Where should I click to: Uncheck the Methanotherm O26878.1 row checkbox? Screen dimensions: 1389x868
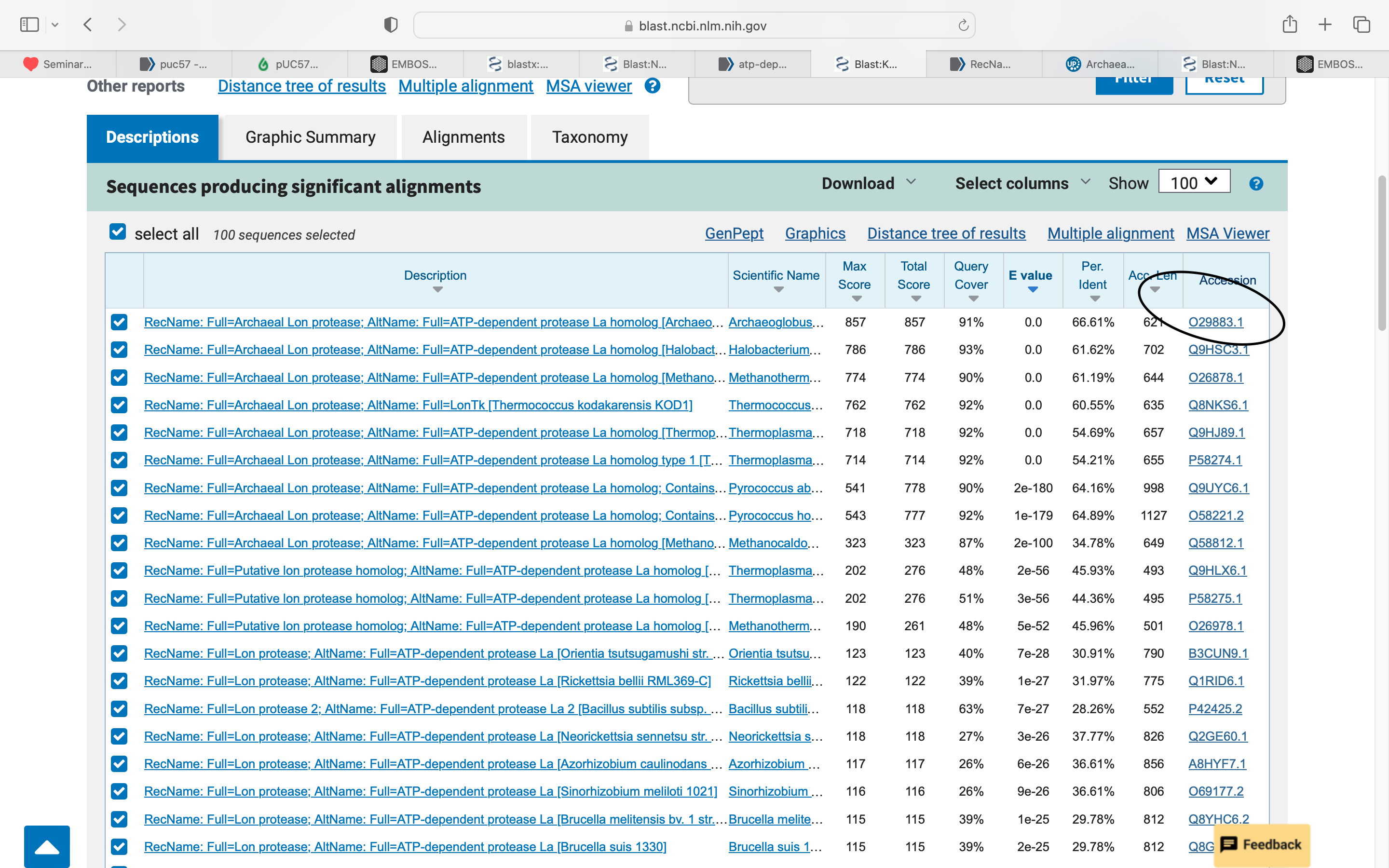(x=119, y=378)
